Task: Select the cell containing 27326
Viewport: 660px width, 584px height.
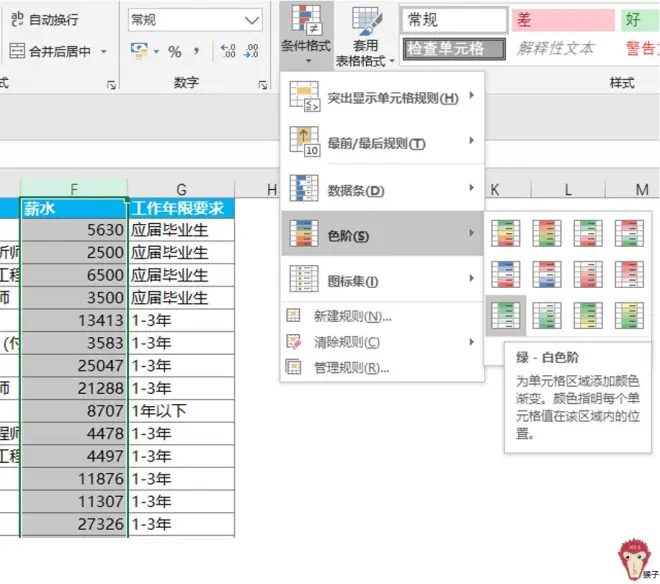Action: 74,524
